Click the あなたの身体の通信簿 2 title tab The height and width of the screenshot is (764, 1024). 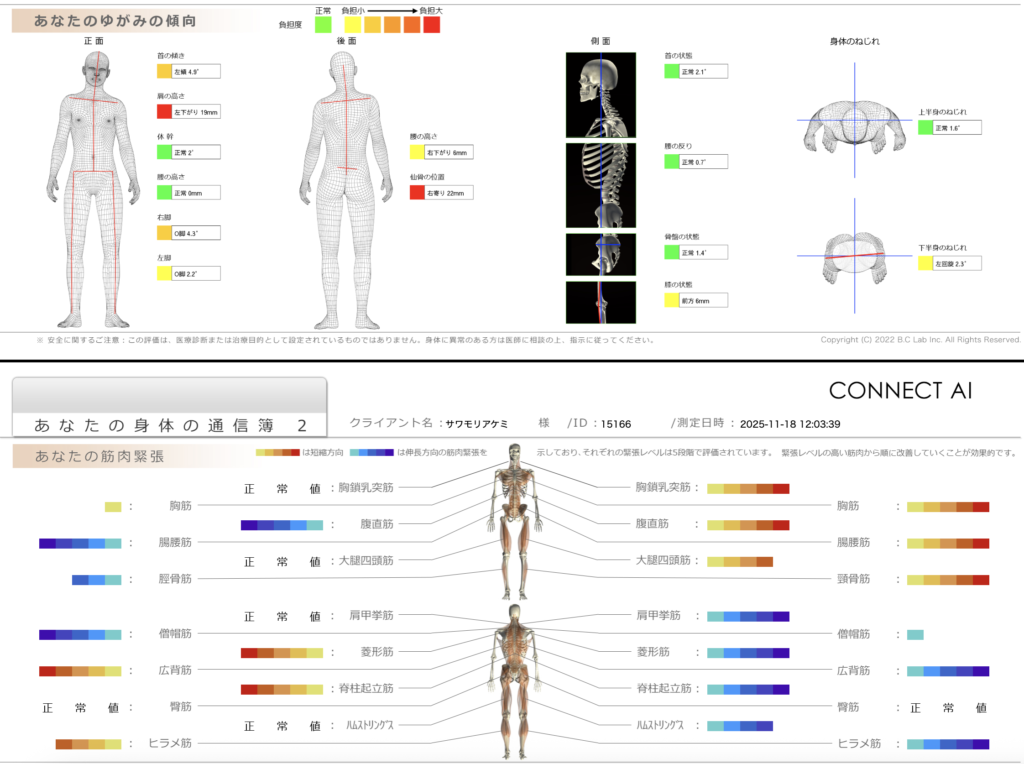170,424
